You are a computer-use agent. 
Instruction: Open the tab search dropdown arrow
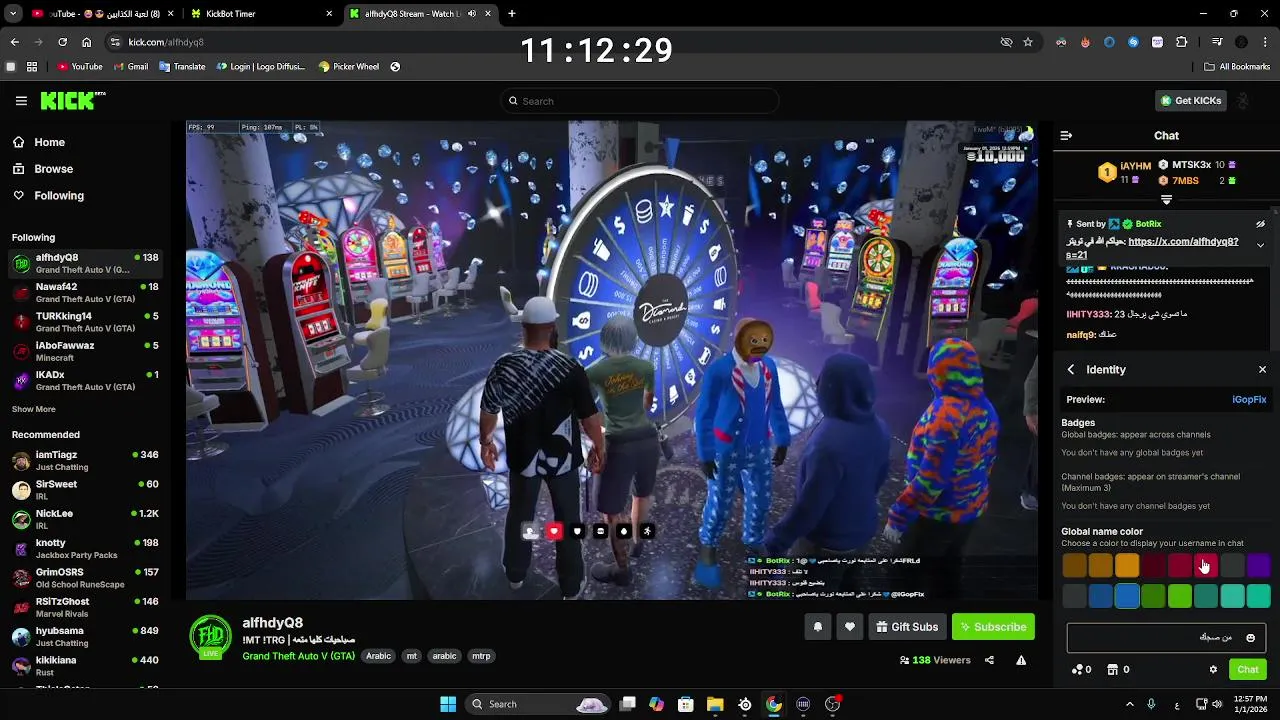pos(13,14)
